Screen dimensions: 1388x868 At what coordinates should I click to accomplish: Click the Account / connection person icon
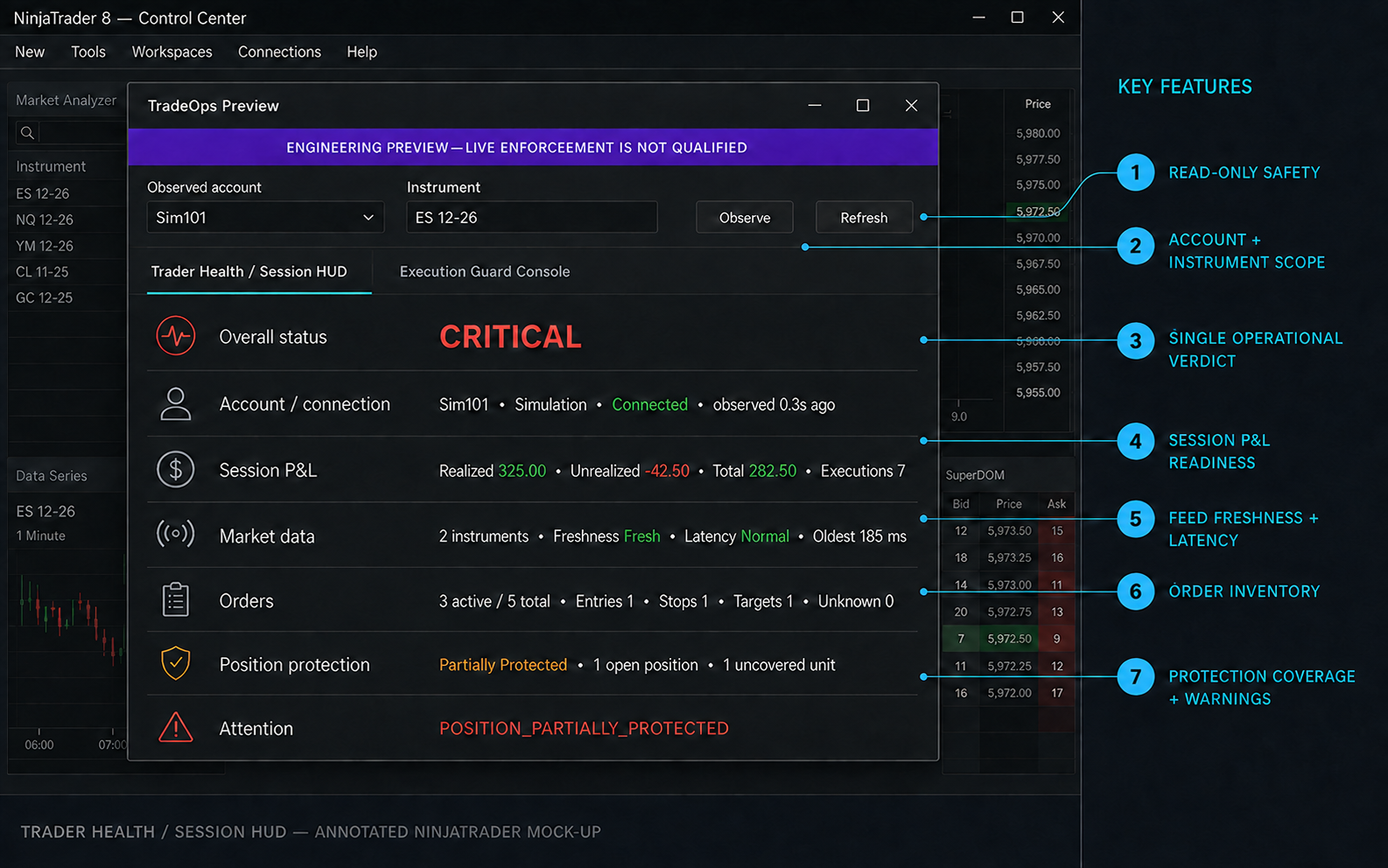[176, 403]
